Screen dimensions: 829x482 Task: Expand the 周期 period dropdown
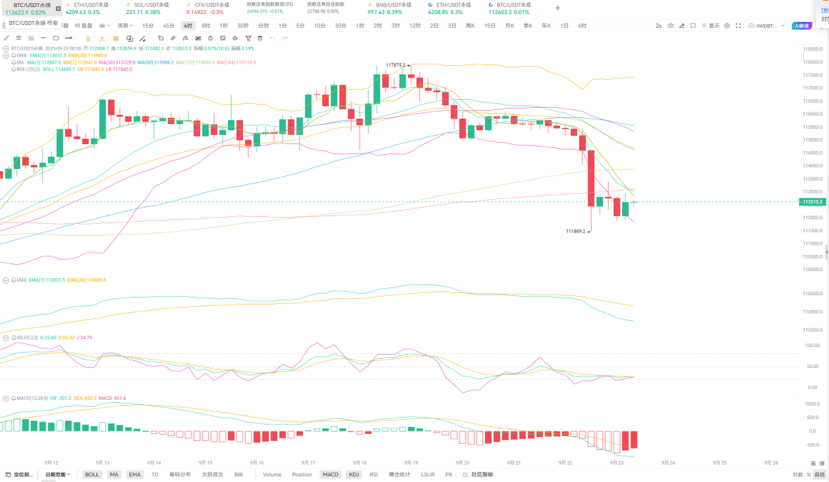tap(126, 26)
